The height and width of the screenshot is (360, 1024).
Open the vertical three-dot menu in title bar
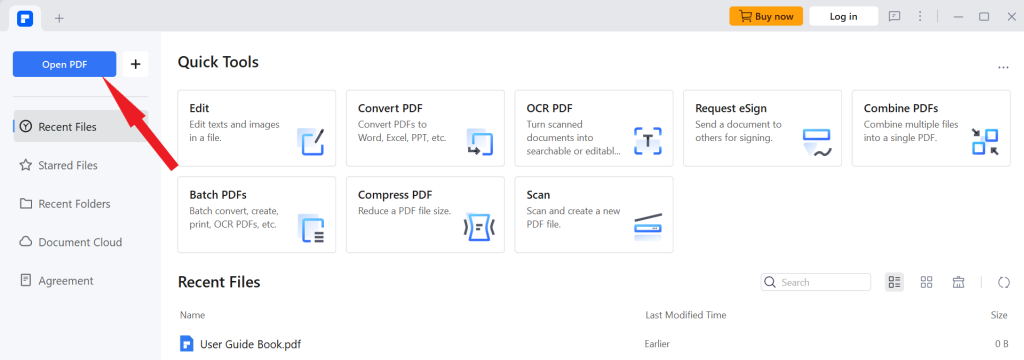[920, 16]
